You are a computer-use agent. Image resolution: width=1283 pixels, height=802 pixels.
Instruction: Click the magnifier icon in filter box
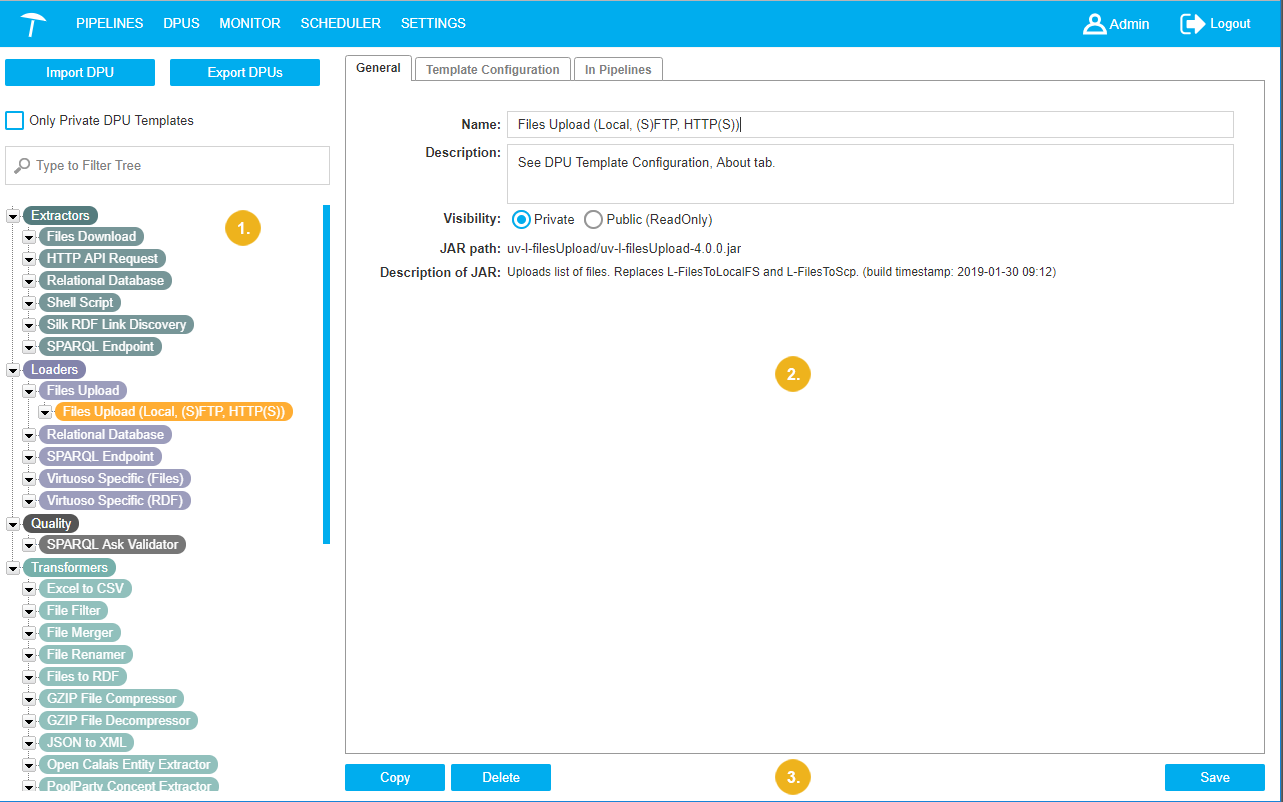[x=22, y=166]
